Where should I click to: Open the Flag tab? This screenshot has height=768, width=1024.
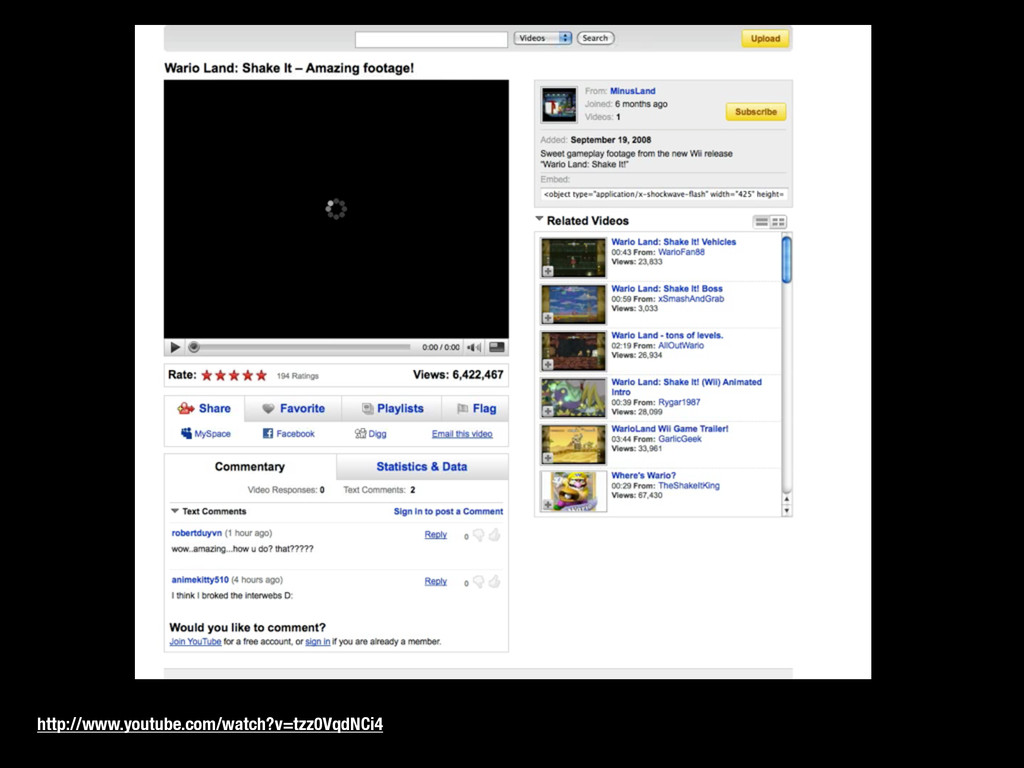pos(476,408)
